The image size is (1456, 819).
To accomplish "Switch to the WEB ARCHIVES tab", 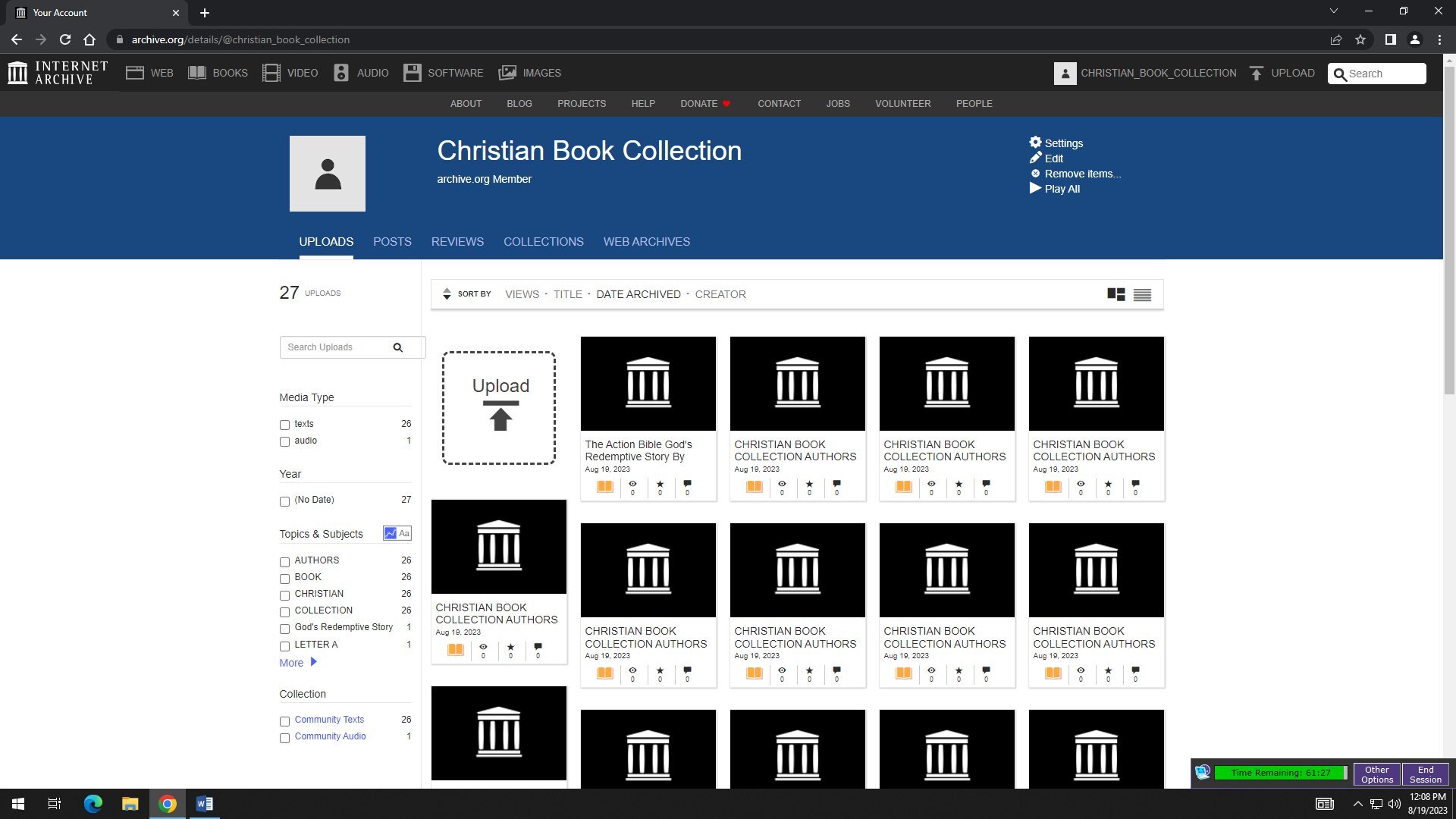I will (647, 241).
